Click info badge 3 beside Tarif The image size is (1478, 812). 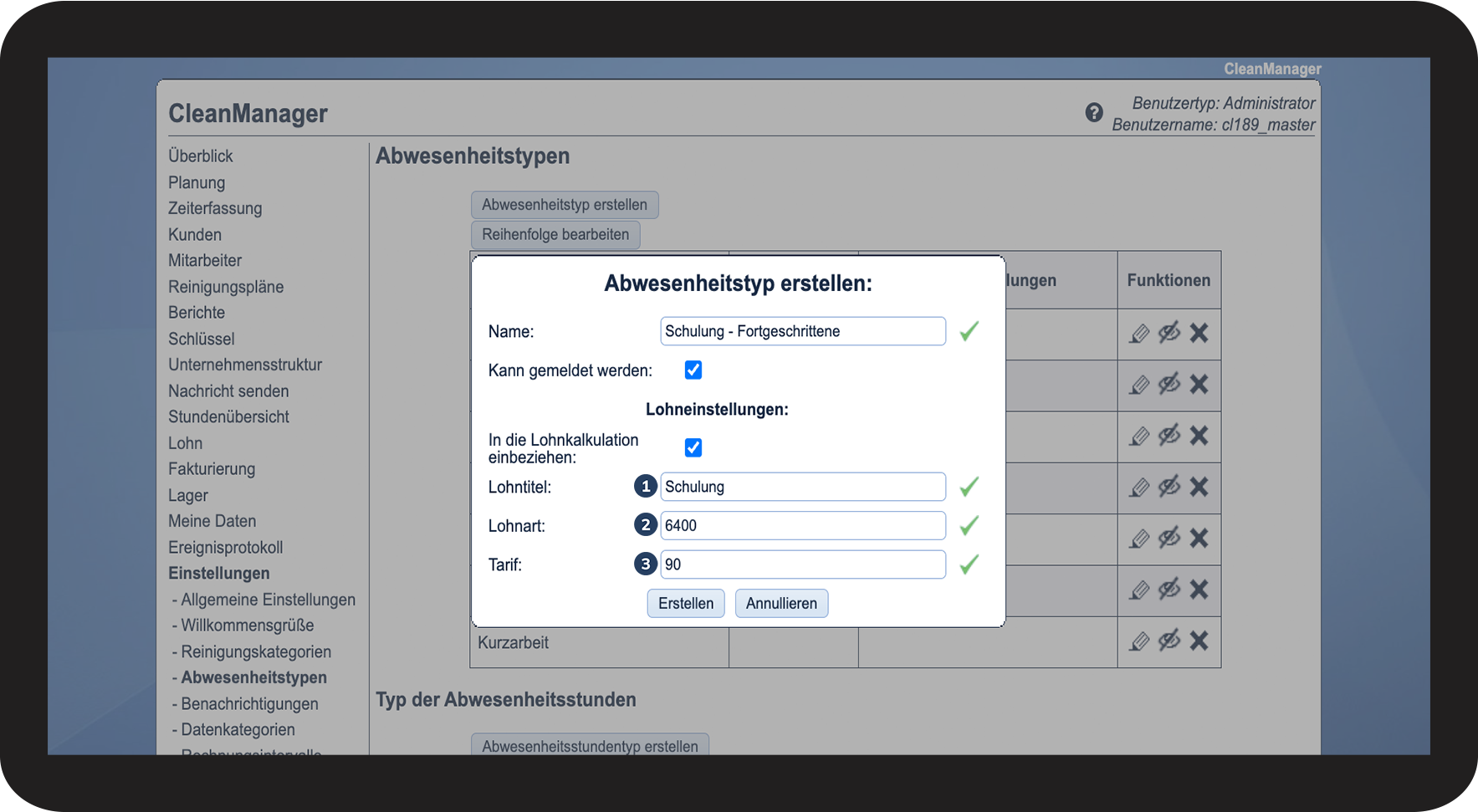645,564
